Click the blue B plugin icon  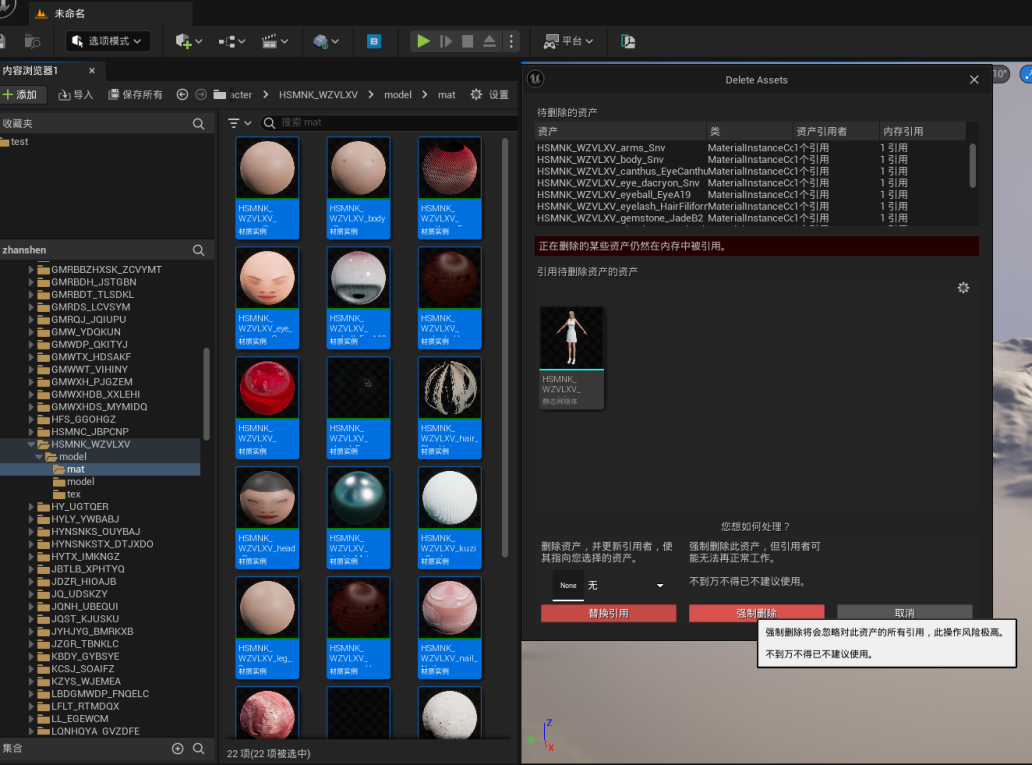(374, 41)
